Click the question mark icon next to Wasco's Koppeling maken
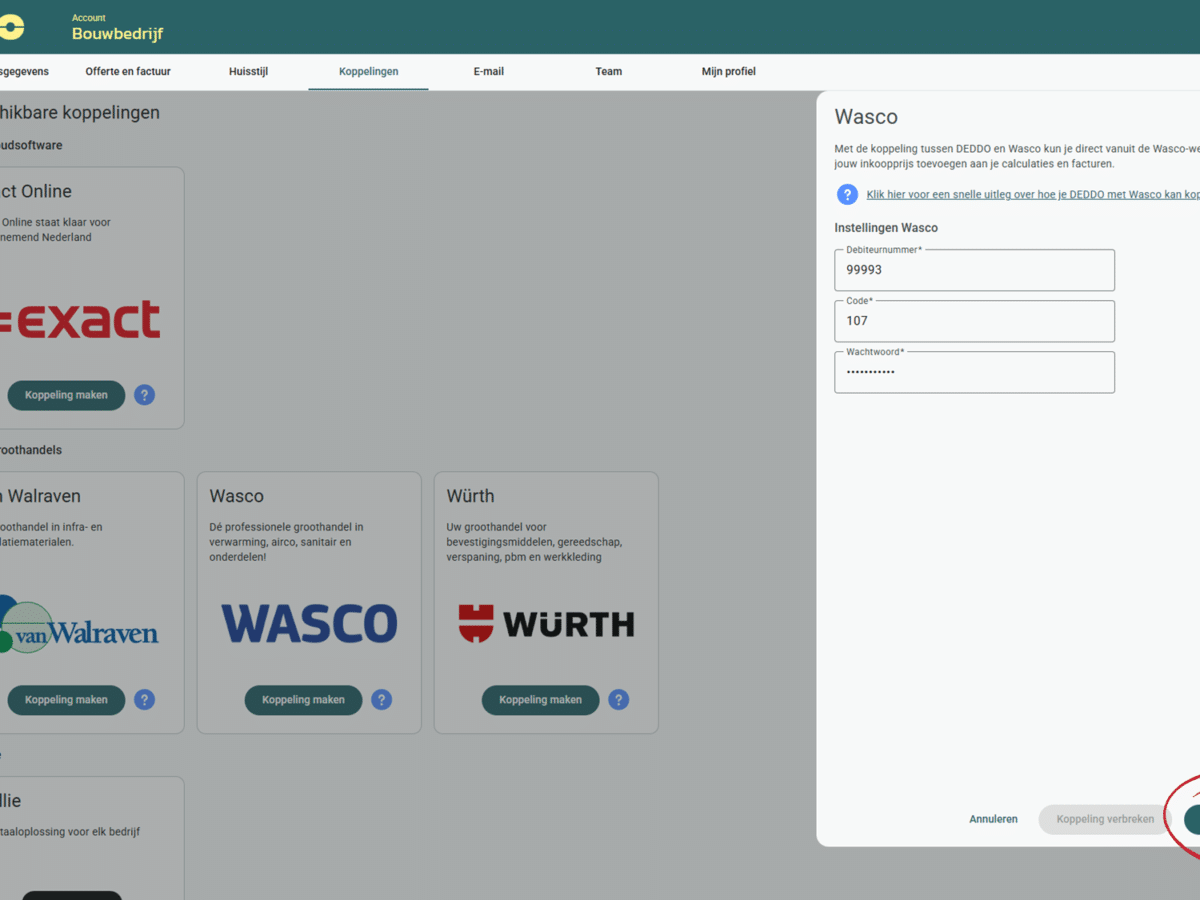Image resolution: width=1200 pixels, height=900 pixels. [381, 700]
